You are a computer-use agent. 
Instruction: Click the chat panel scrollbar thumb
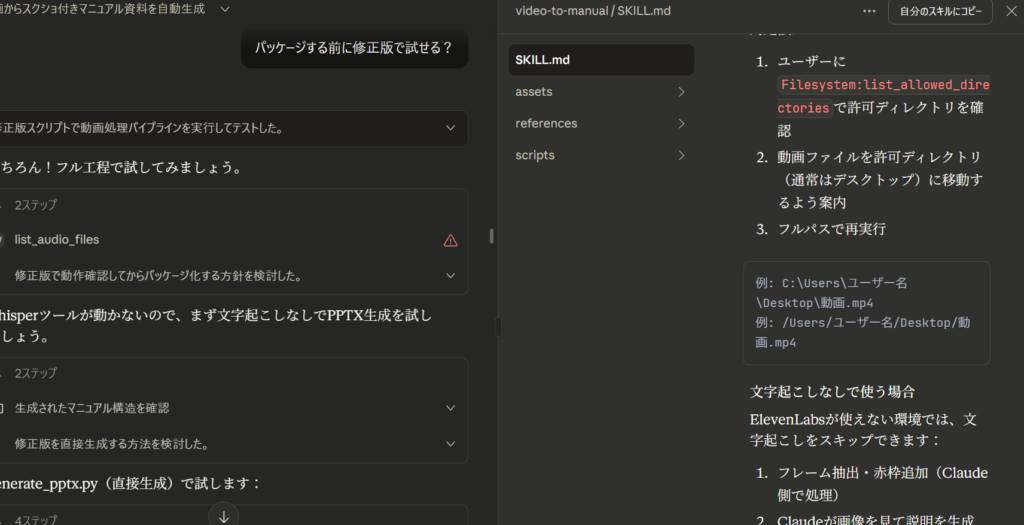490,236
